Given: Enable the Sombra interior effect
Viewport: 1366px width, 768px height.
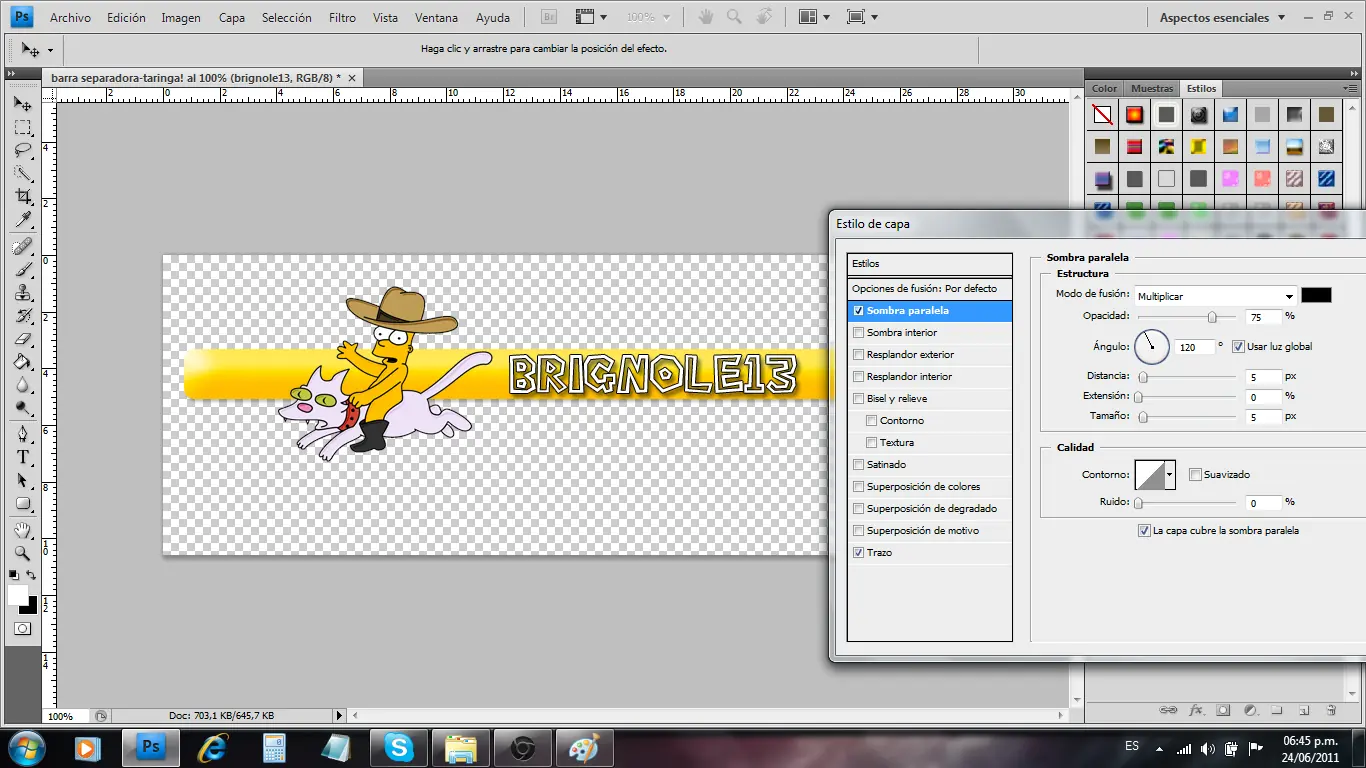Looking at the screenshot, I should [858, 333].
